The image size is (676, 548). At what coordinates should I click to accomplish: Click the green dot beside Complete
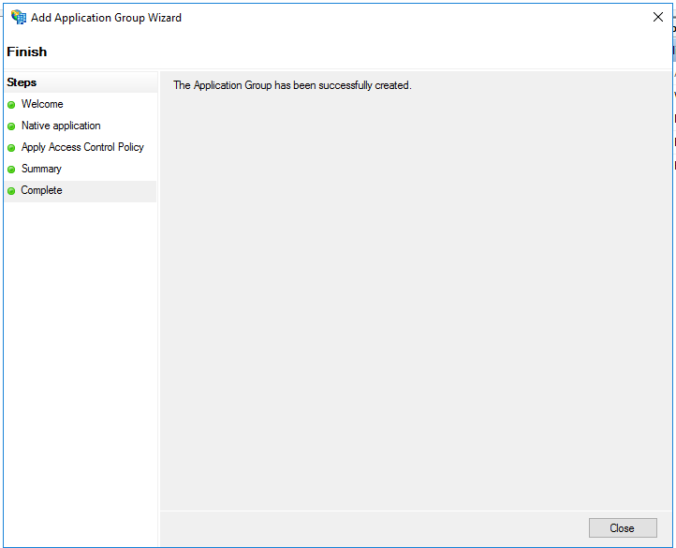(x=12, y=191)
